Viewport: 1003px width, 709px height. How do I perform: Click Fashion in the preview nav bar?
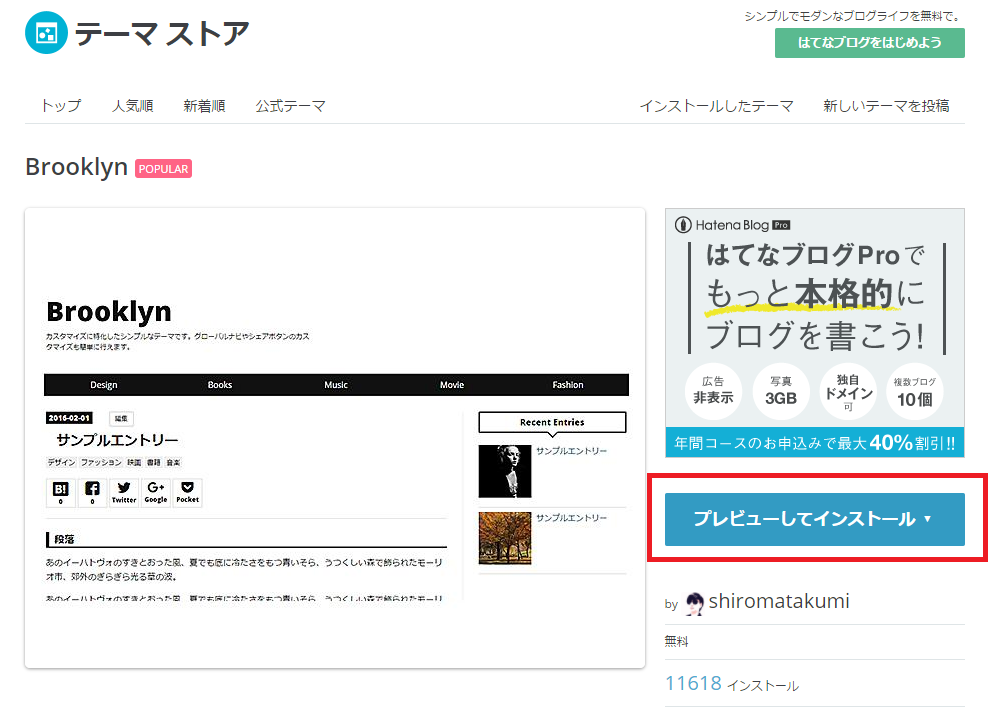coord(568,385)
